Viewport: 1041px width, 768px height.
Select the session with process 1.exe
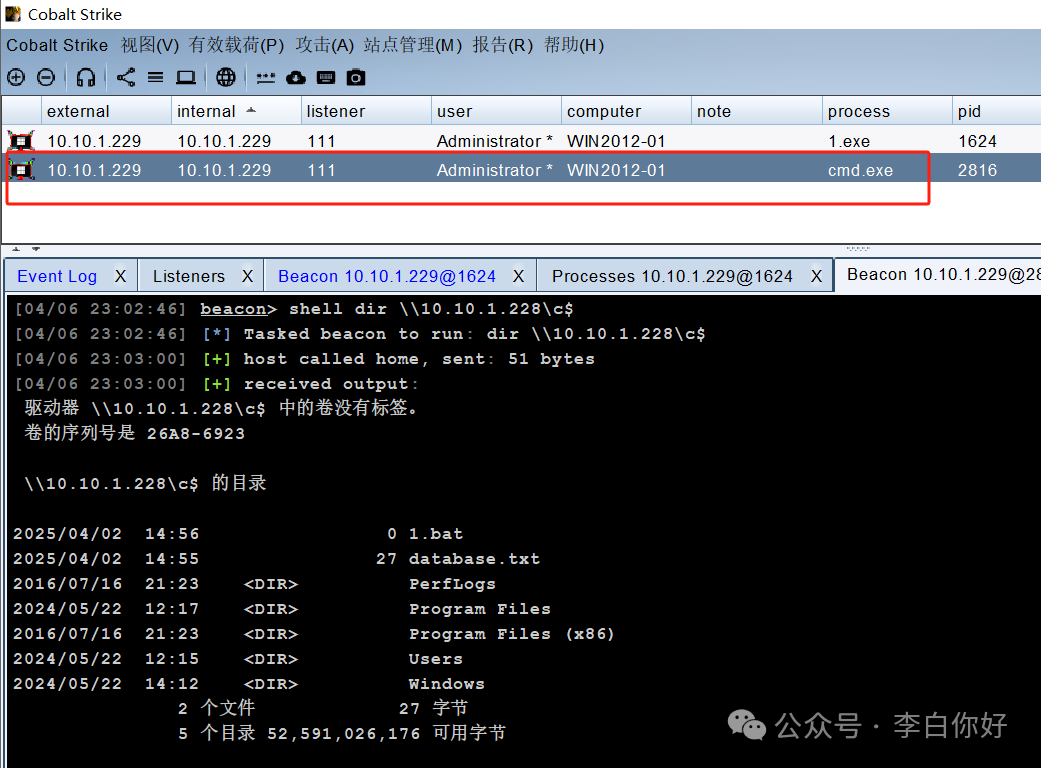coord(521,141)
